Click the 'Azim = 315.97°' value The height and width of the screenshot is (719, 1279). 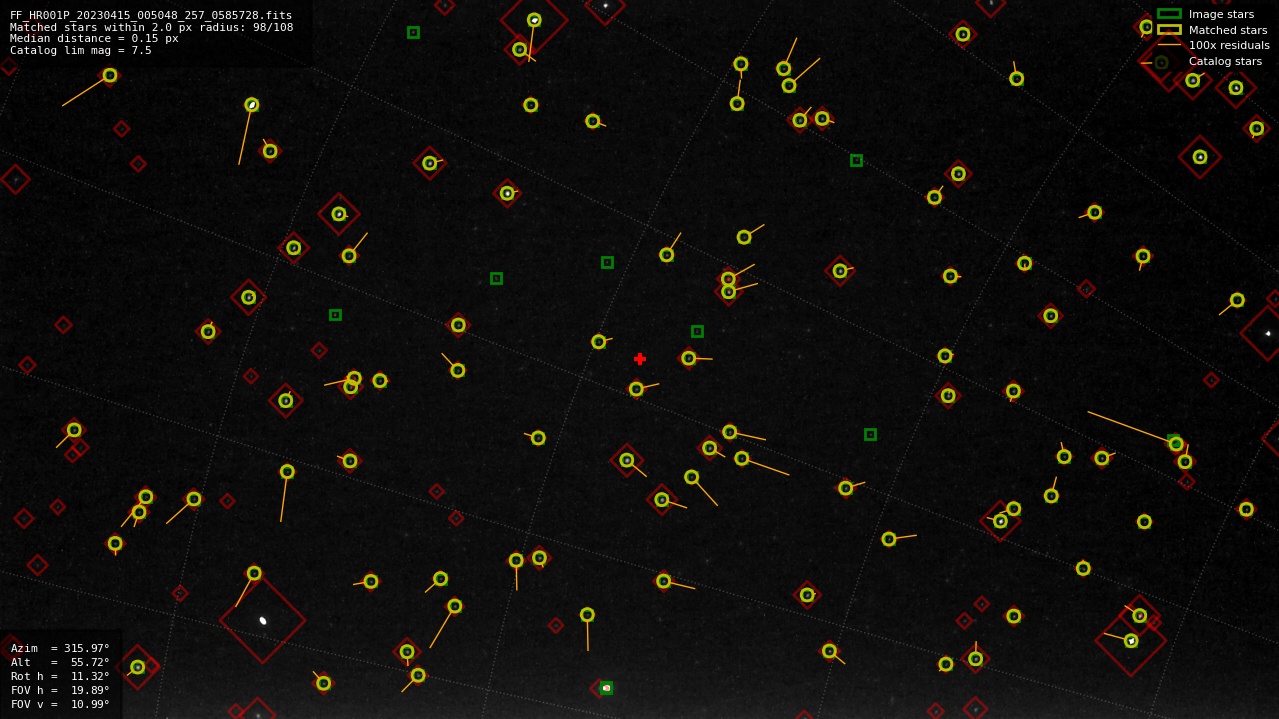tap(60, 648)
